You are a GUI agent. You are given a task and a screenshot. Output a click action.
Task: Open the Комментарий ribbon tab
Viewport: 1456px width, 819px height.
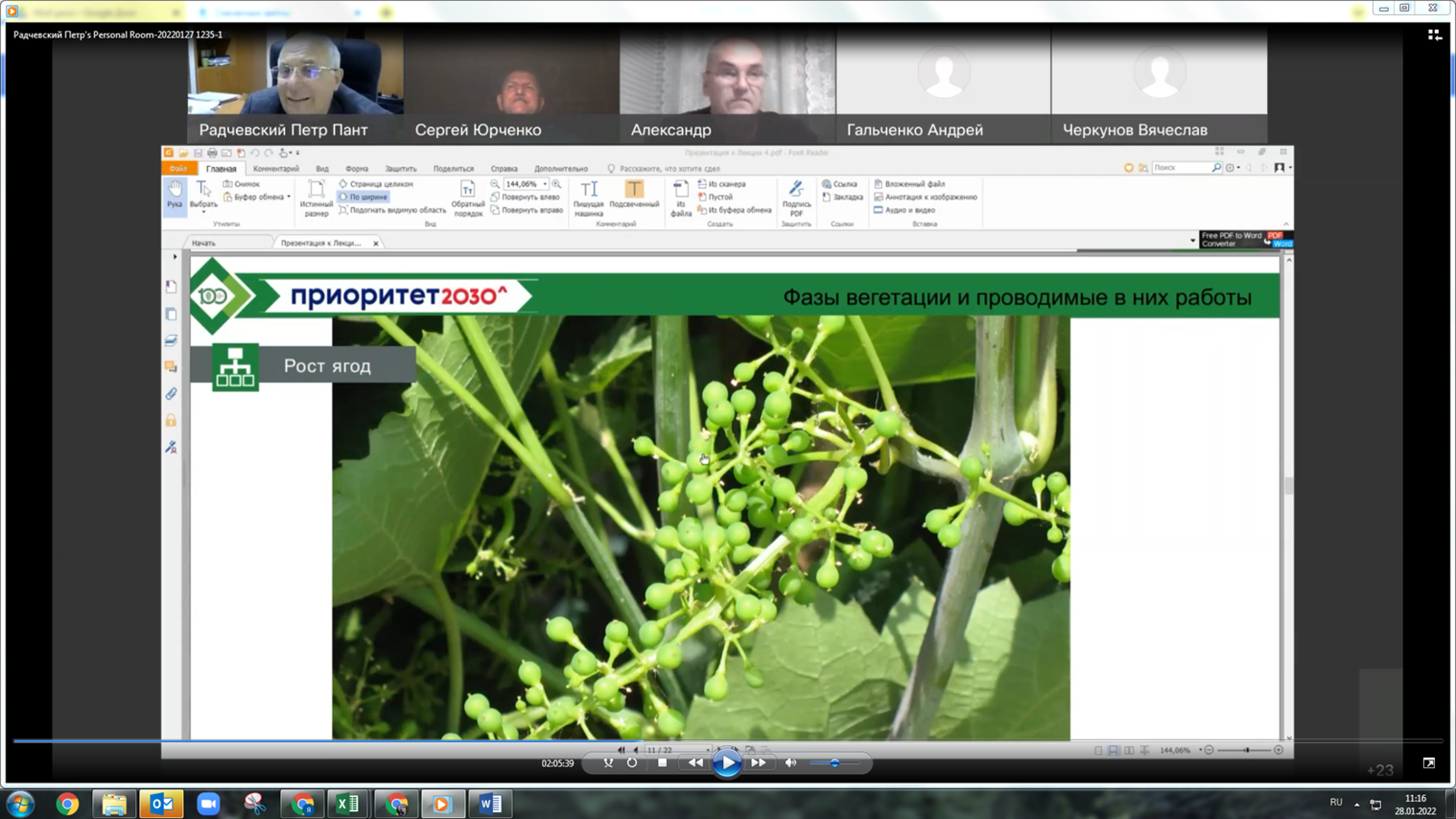(x=276, y=168)
